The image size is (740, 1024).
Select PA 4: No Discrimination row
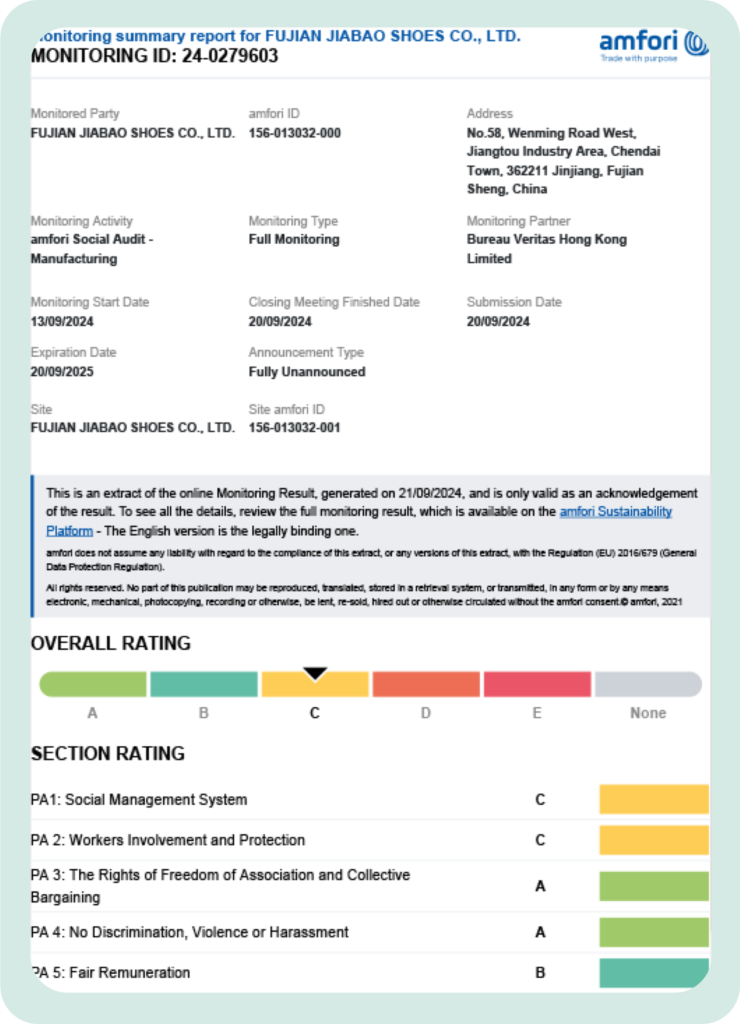point(190,932)
